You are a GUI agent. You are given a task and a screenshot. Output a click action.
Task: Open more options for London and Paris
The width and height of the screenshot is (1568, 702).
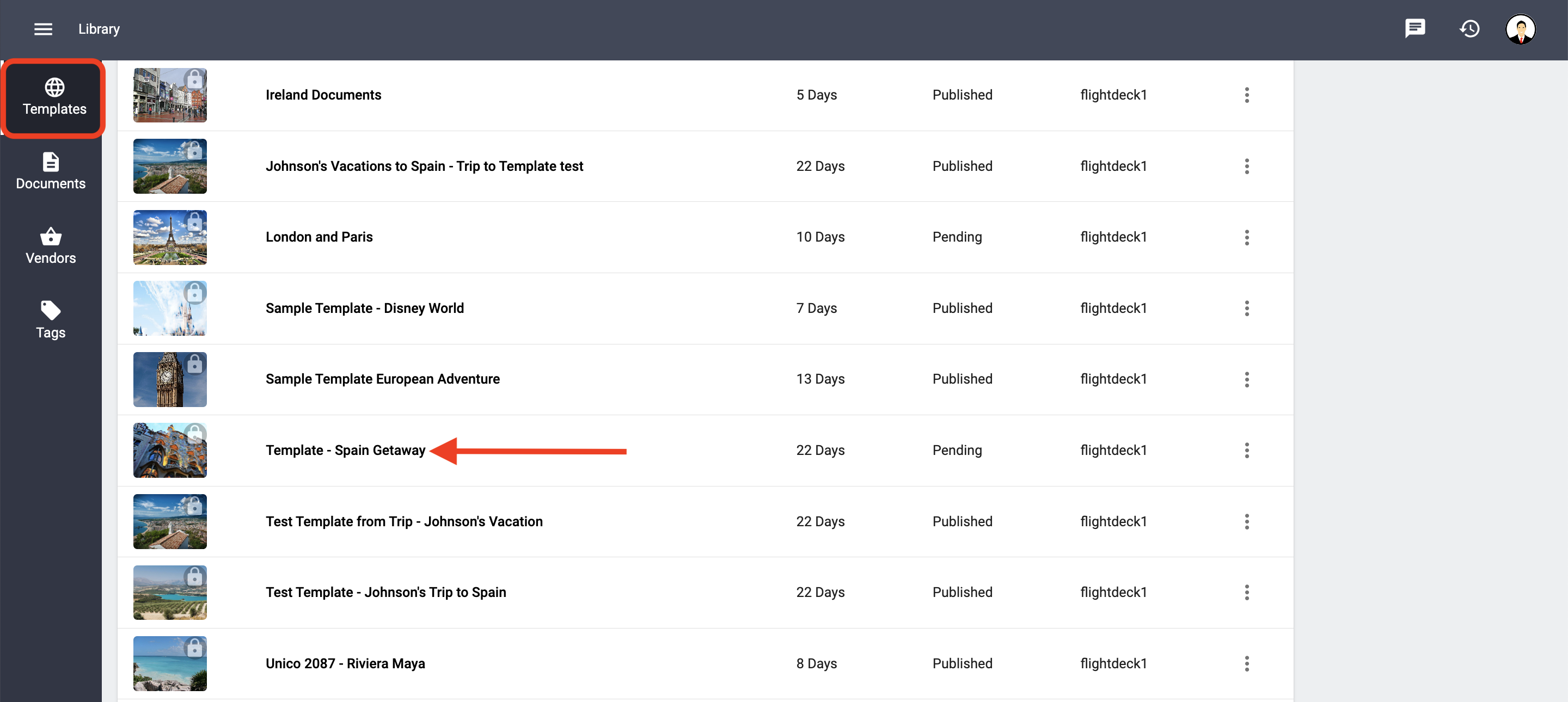[1246, 237]
